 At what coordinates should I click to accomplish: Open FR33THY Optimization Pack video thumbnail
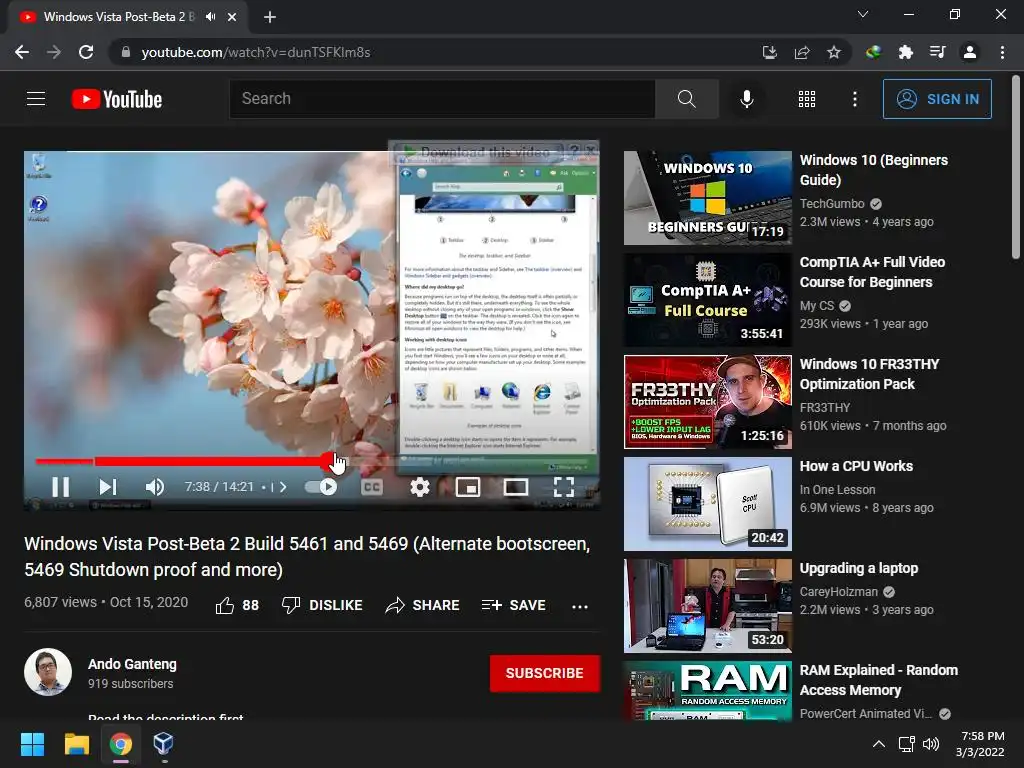tap(708, 402)
